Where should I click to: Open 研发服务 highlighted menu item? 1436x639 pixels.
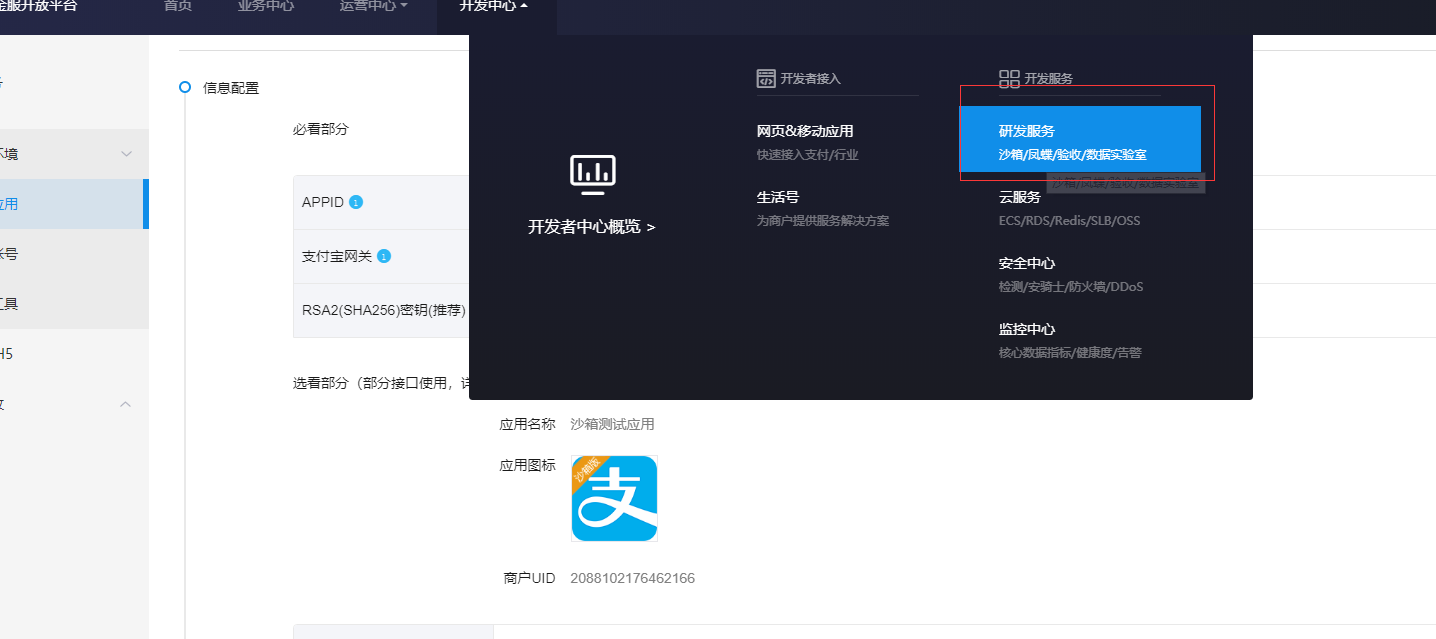tap(1080, 139)
